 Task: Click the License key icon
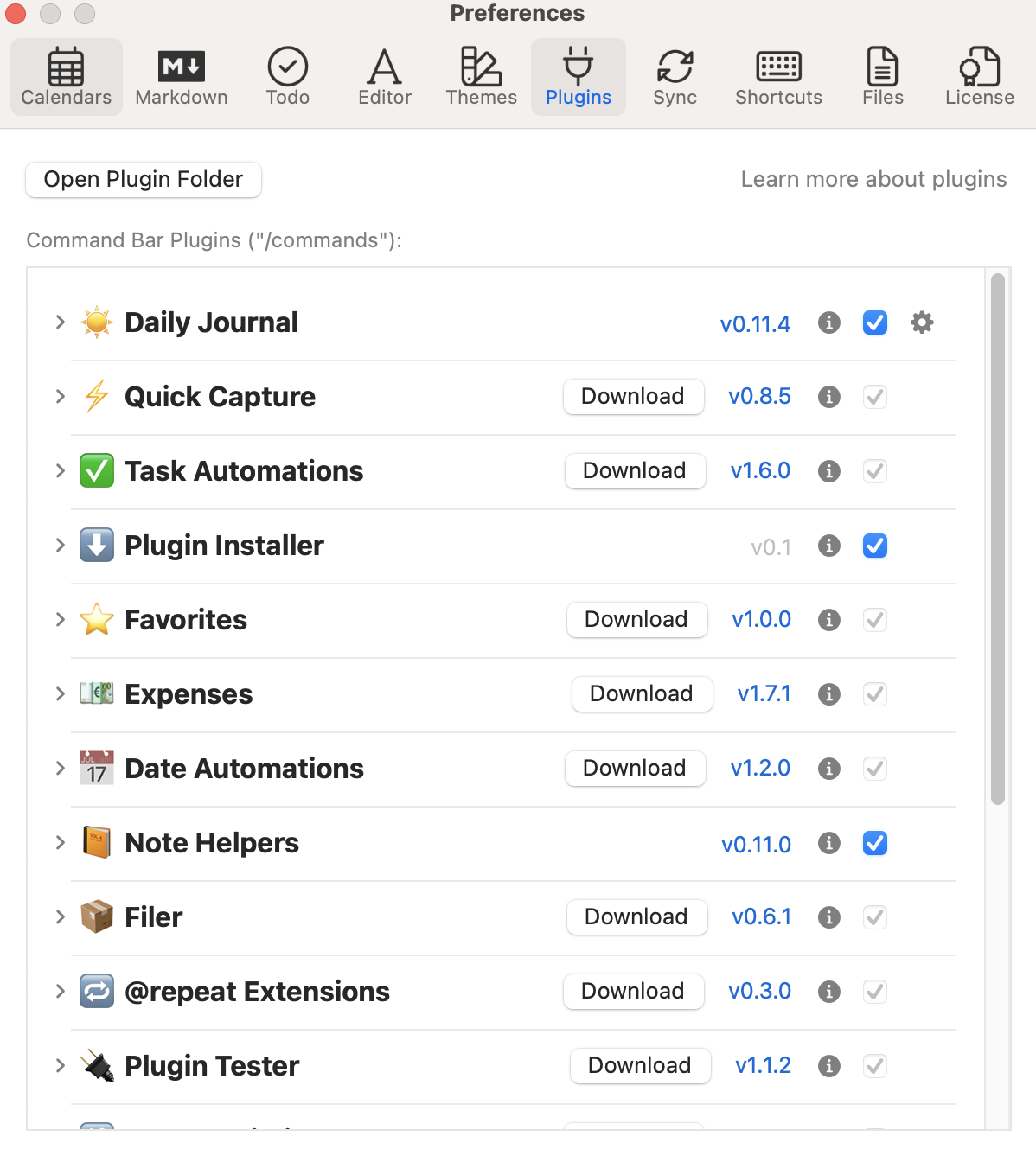tap(979, 76)
